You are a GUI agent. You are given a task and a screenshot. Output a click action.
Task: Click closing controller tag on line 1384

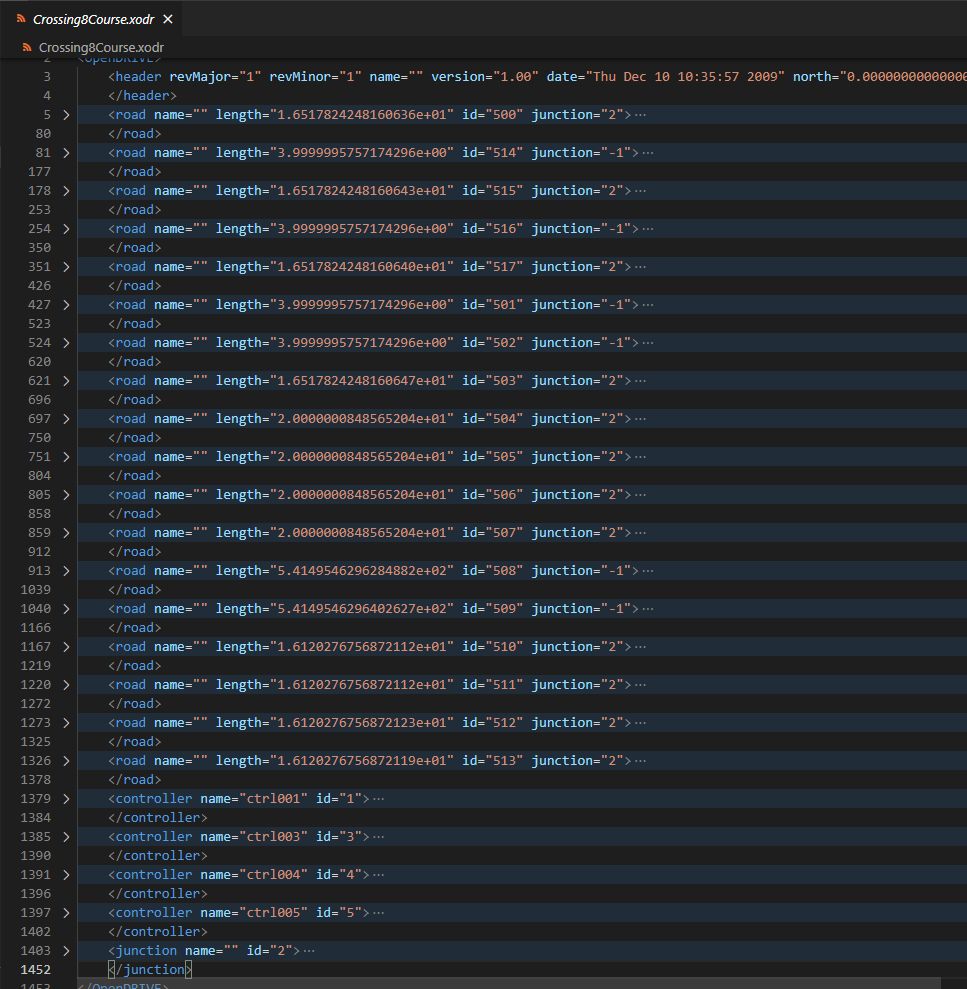158,817
